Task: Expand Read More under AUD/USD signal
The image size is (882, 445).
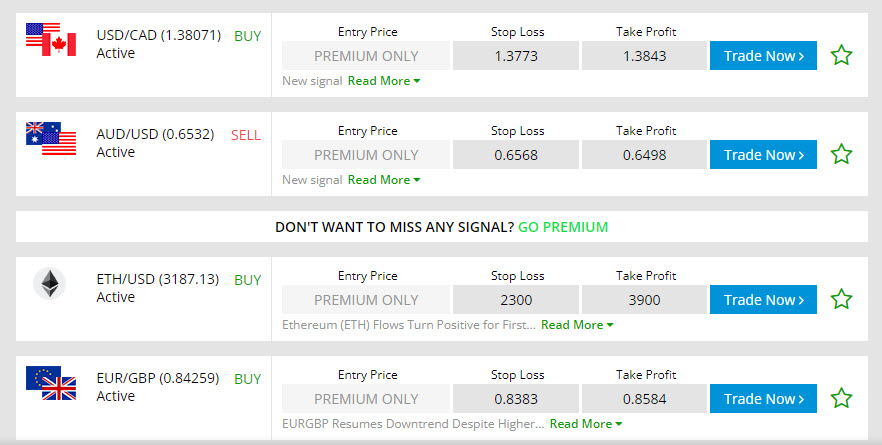Action: 383,180
